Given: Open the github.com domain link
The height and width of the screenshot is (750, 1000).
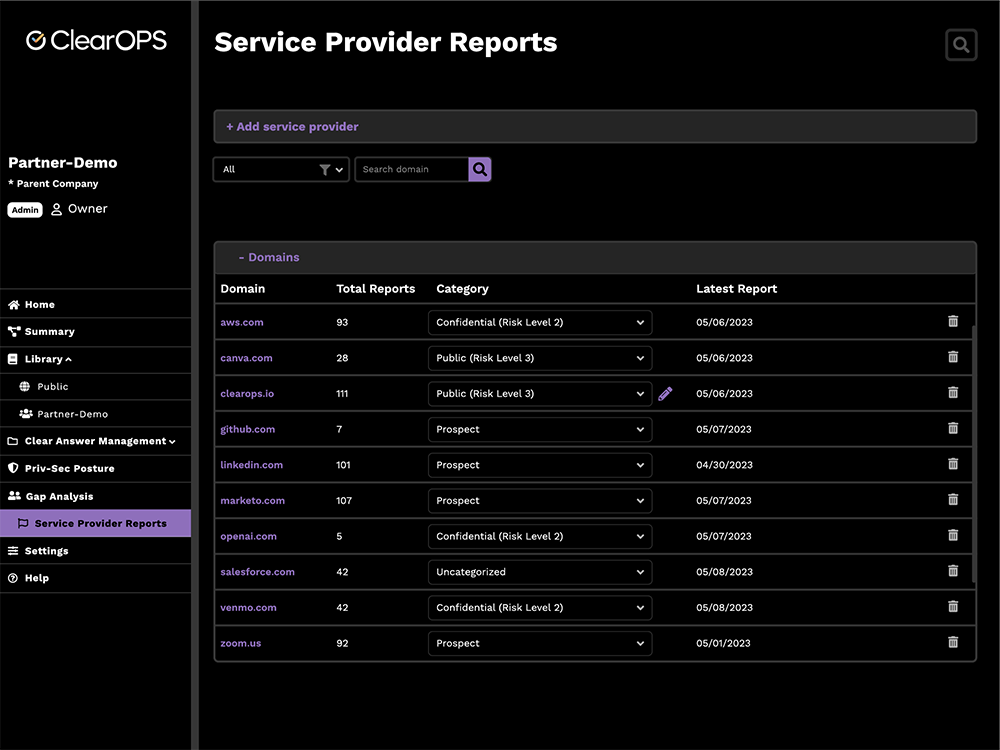Looking at the screenshot, I should 247,430.
